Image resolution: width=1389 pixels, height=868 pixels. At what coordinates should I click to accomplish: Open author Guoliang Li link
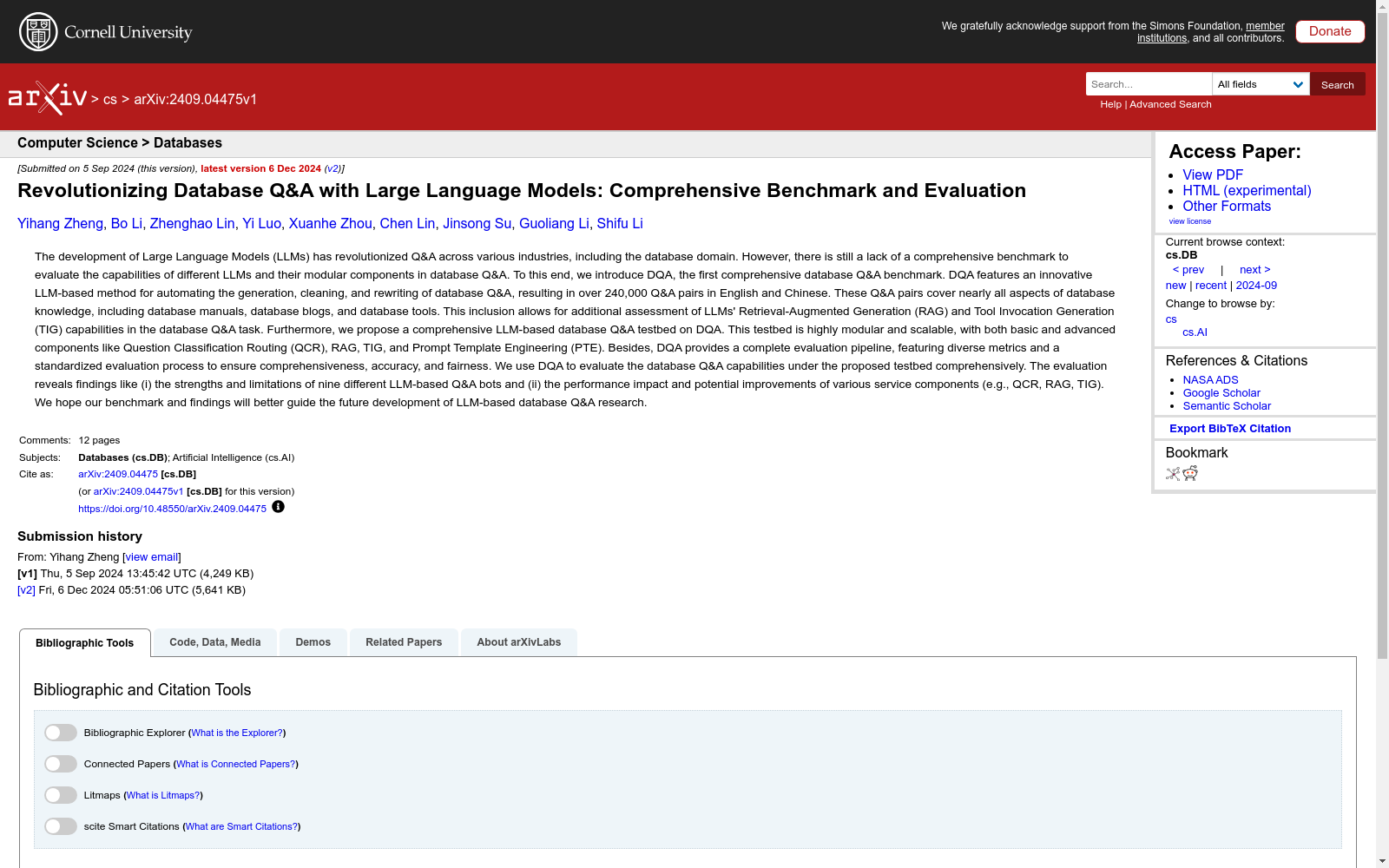coord(554,224)
